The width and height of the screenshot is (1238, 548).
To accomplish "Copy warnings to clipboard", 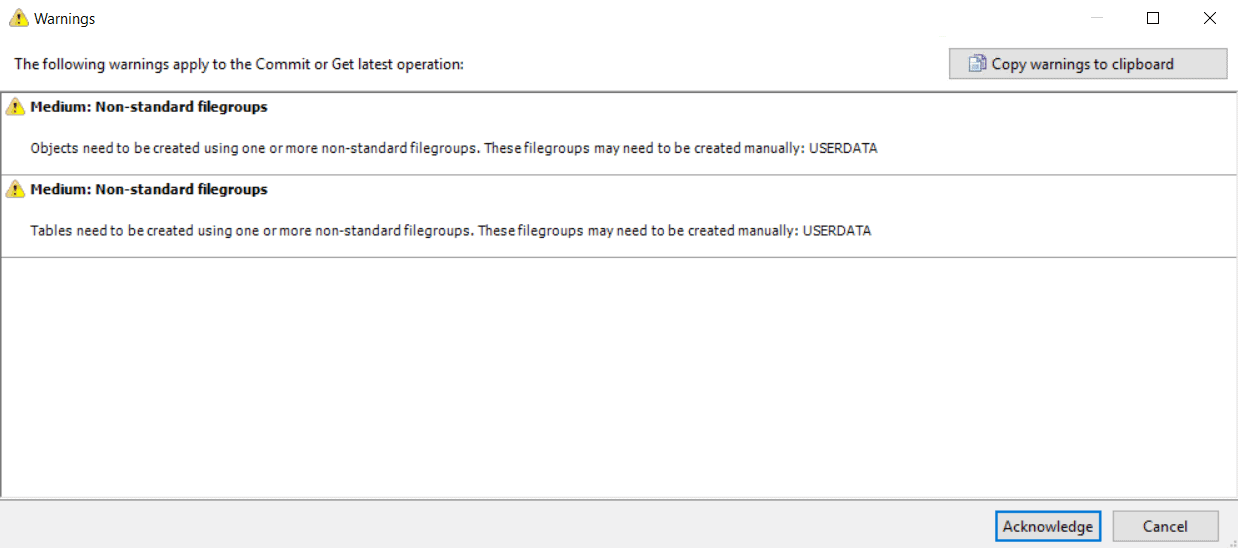I will [1088, 64].
